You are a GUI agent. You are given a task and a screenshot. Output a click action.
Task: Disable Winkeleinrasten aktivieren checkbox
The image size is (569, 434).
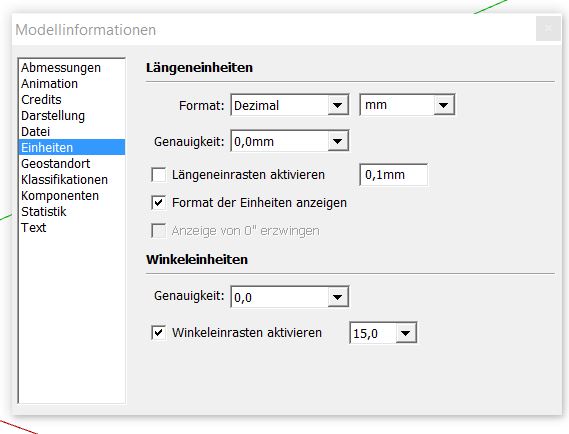(159, 332)
